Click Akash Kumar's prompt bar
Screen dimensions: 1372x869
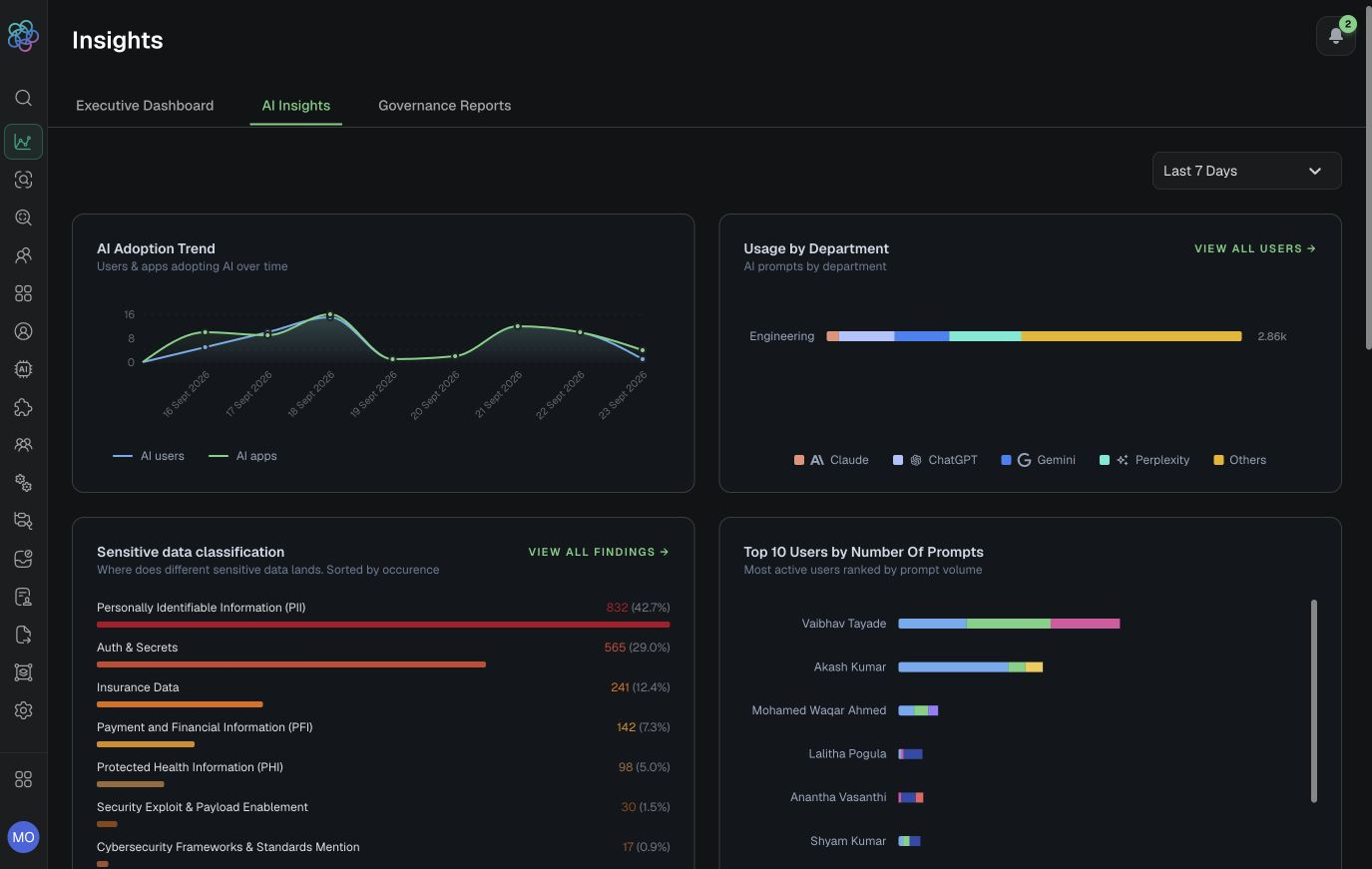click(970, 666)
